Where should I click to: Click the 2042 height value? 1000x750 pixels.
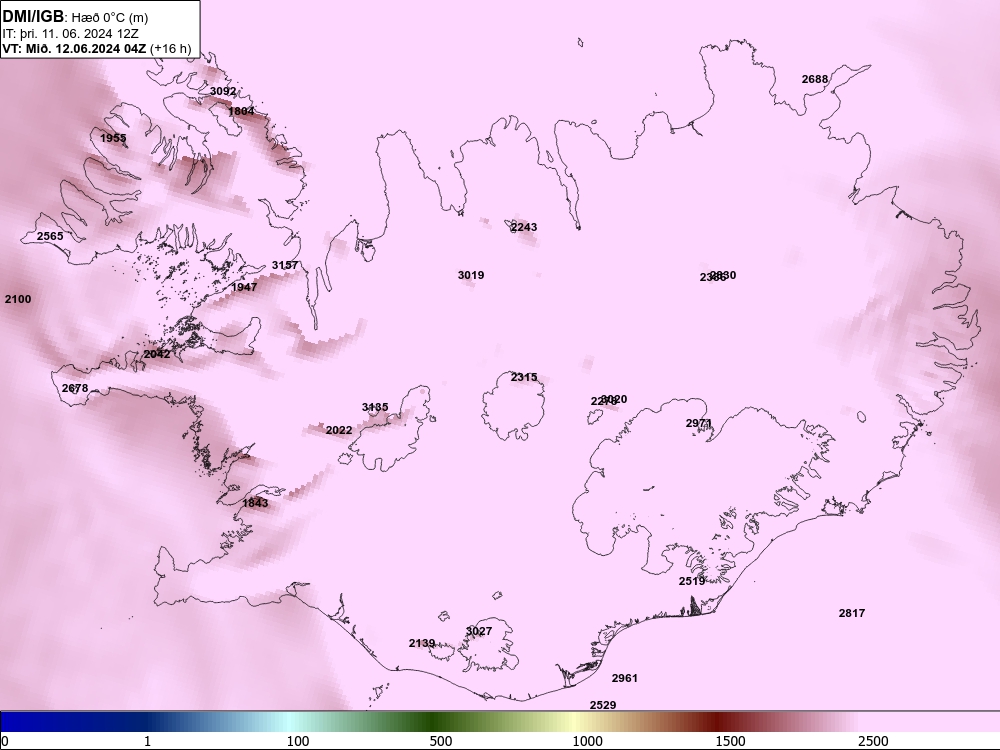157,354
